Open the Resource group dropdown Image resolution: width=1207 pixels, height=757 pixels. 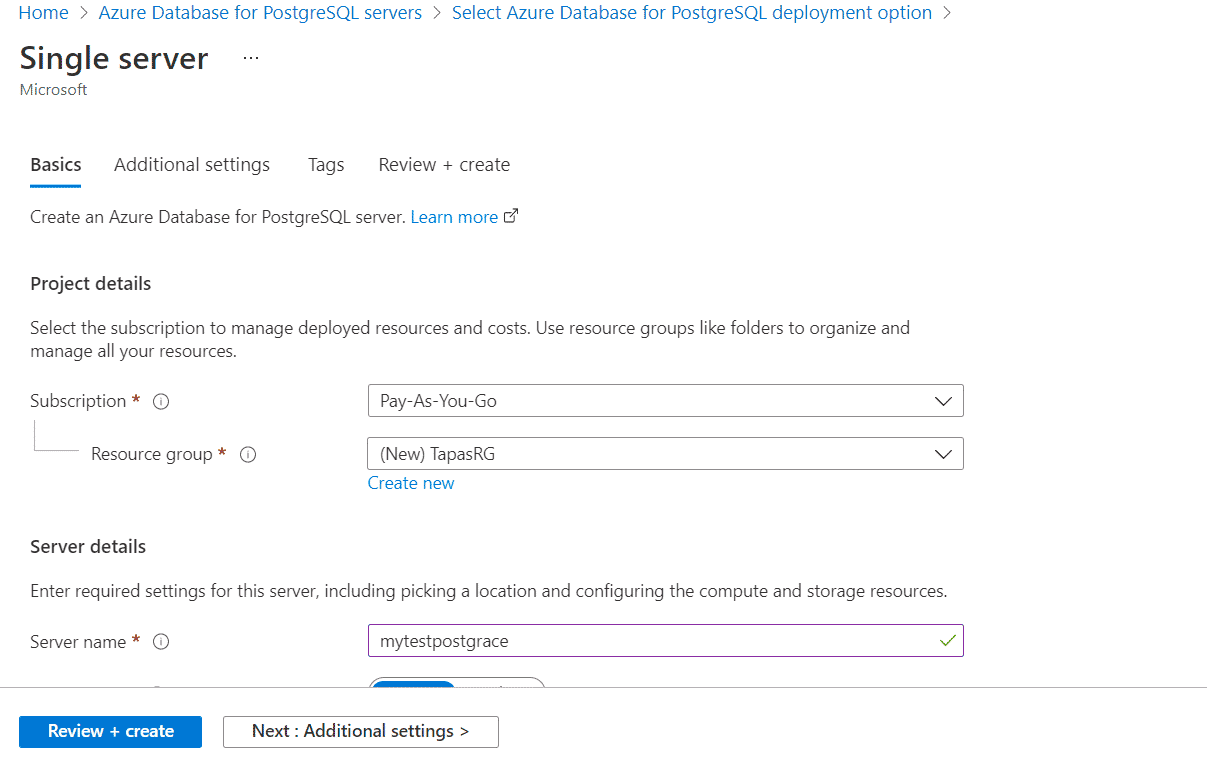pos(665,453)
